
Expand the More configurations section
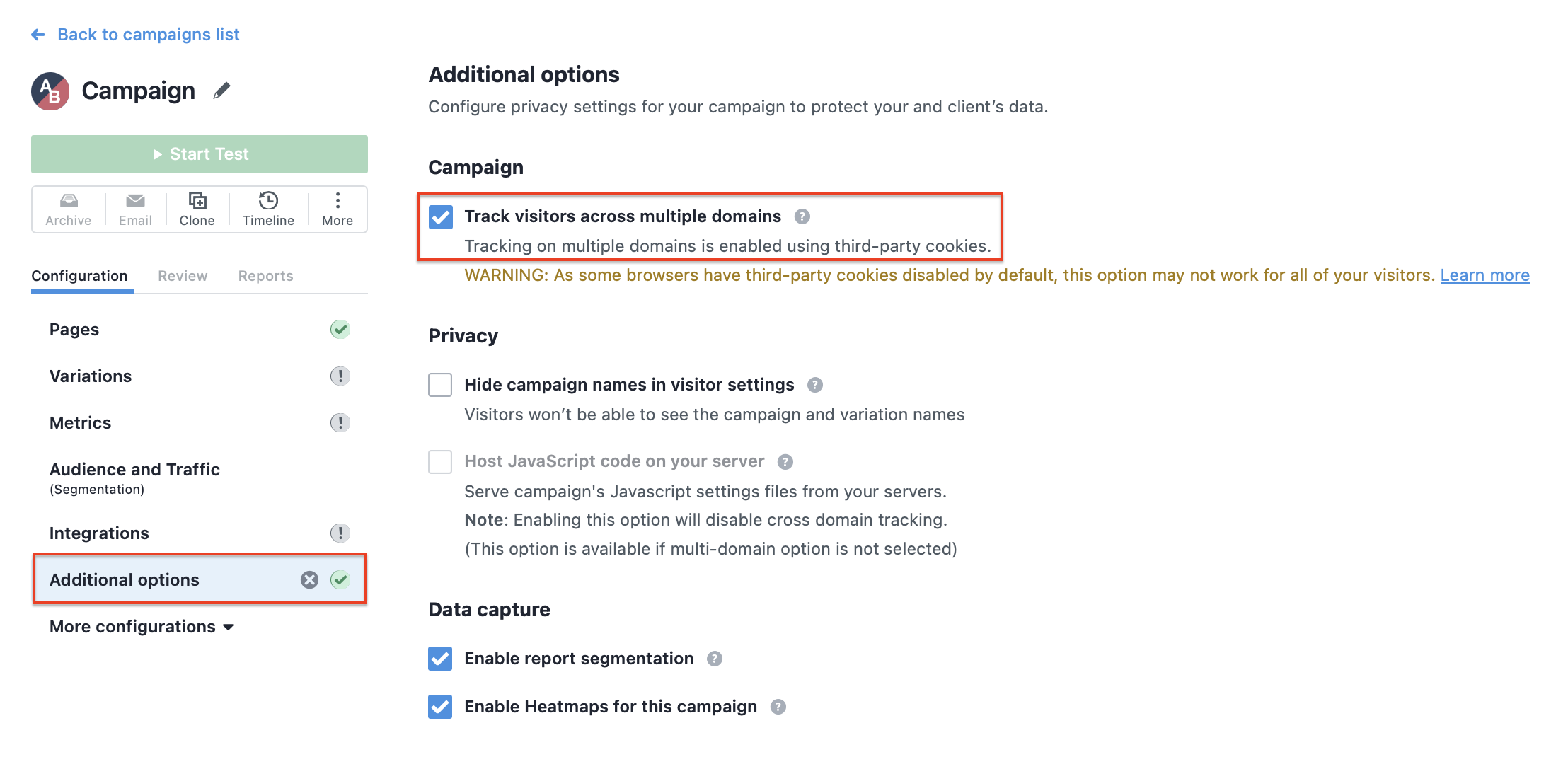click(142, 627)
